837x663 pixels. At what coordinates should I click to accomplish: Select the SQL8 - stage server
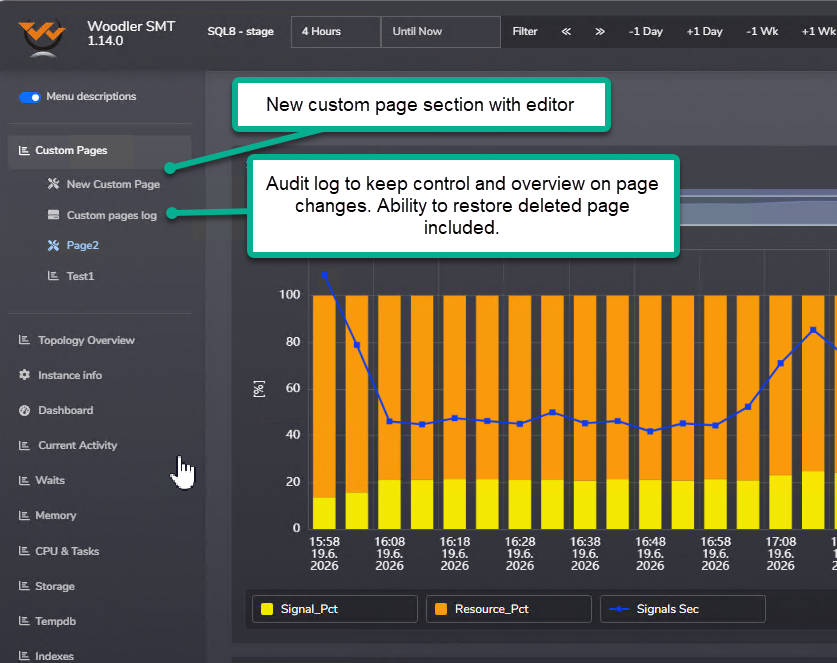pyautogui.click(x=241, y=31)
